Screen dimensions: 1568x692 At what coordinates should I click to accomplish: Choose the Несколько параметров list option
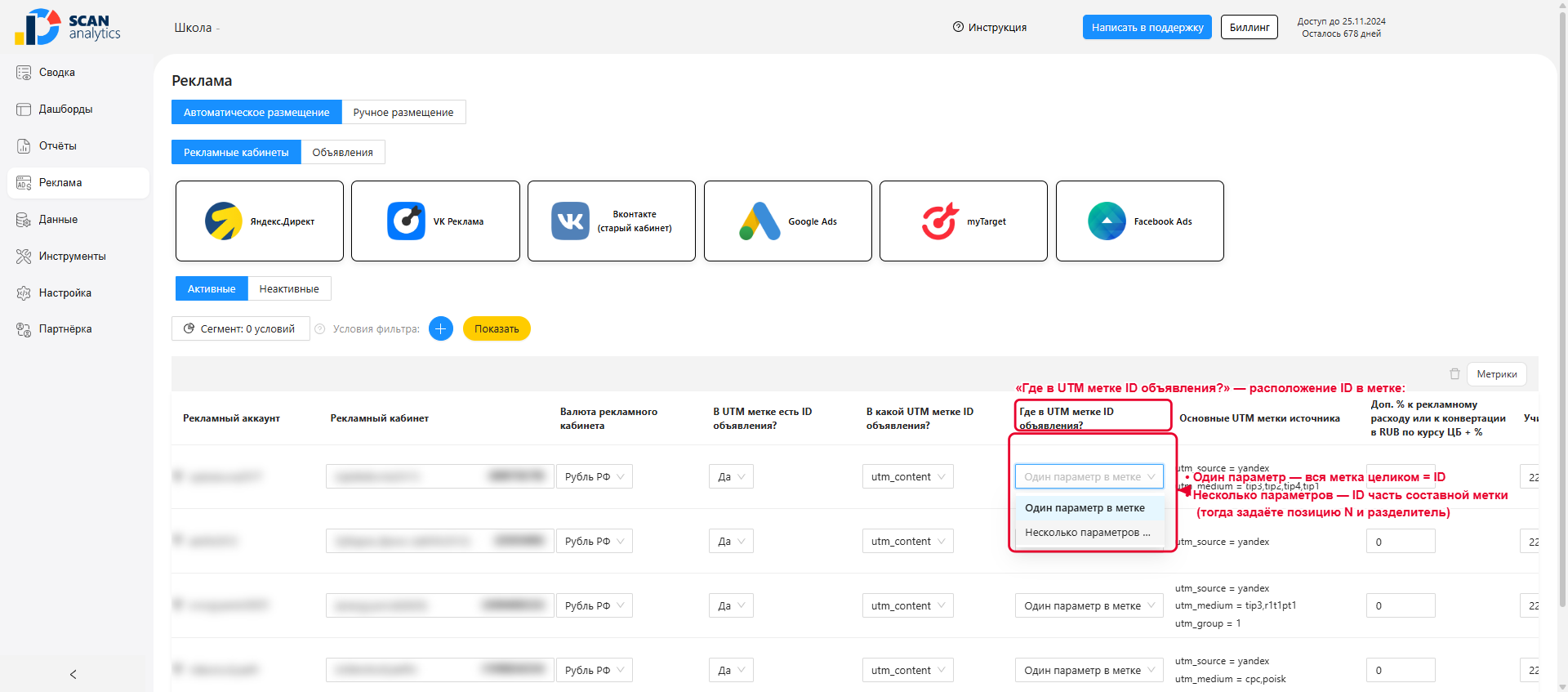[1089, 533]
